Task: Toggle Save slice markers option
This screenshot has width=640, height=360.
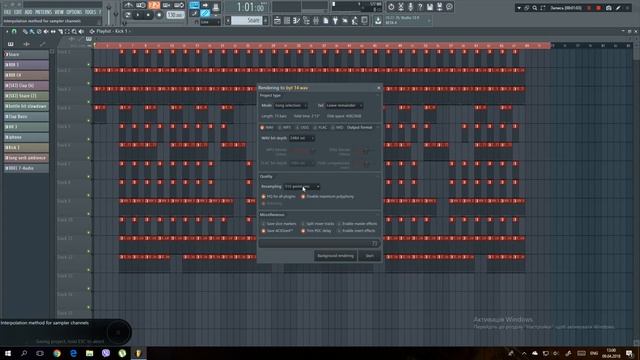Action: (x=279, y=224)
